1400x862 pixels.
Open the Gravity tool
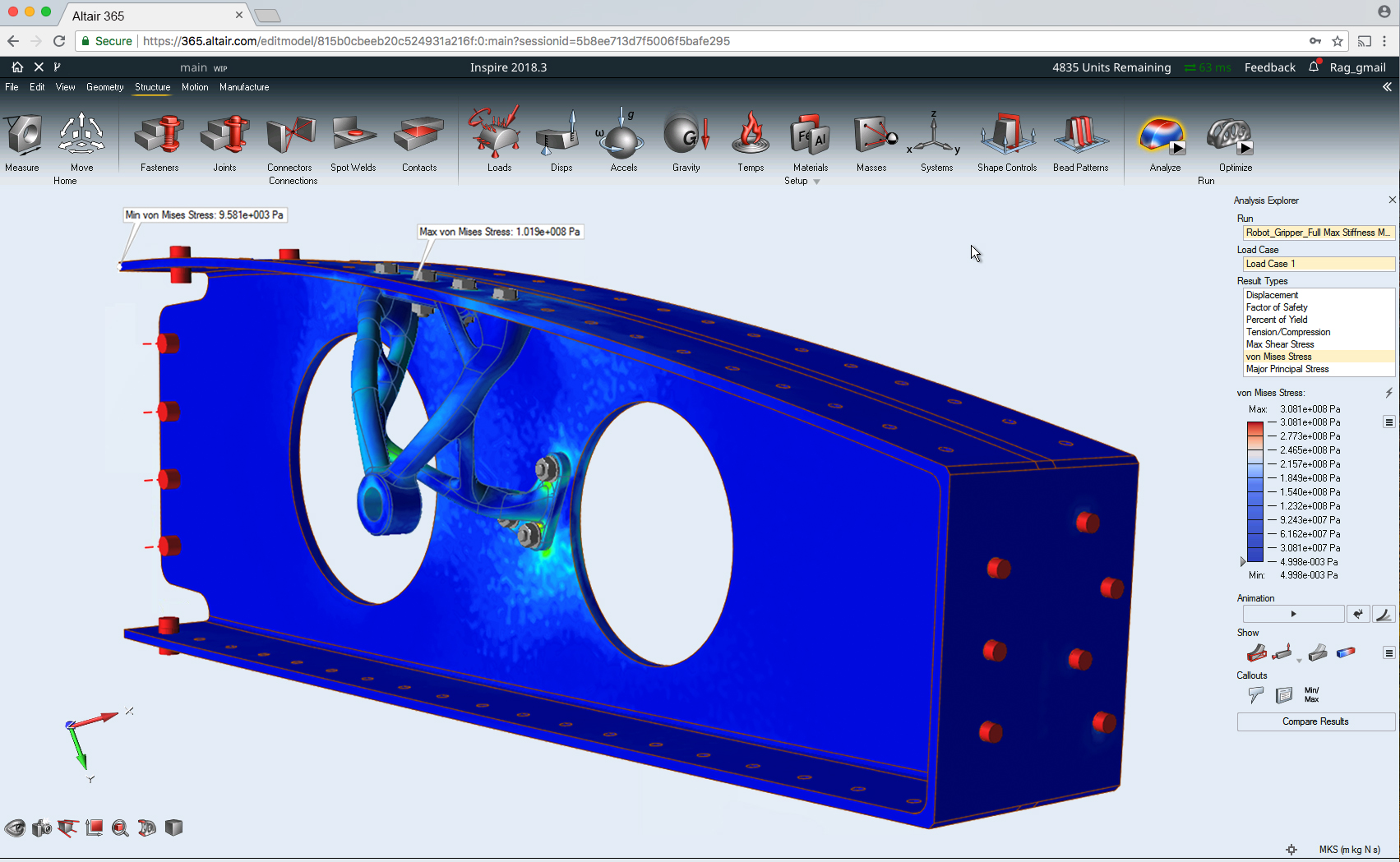coord(686,140)
